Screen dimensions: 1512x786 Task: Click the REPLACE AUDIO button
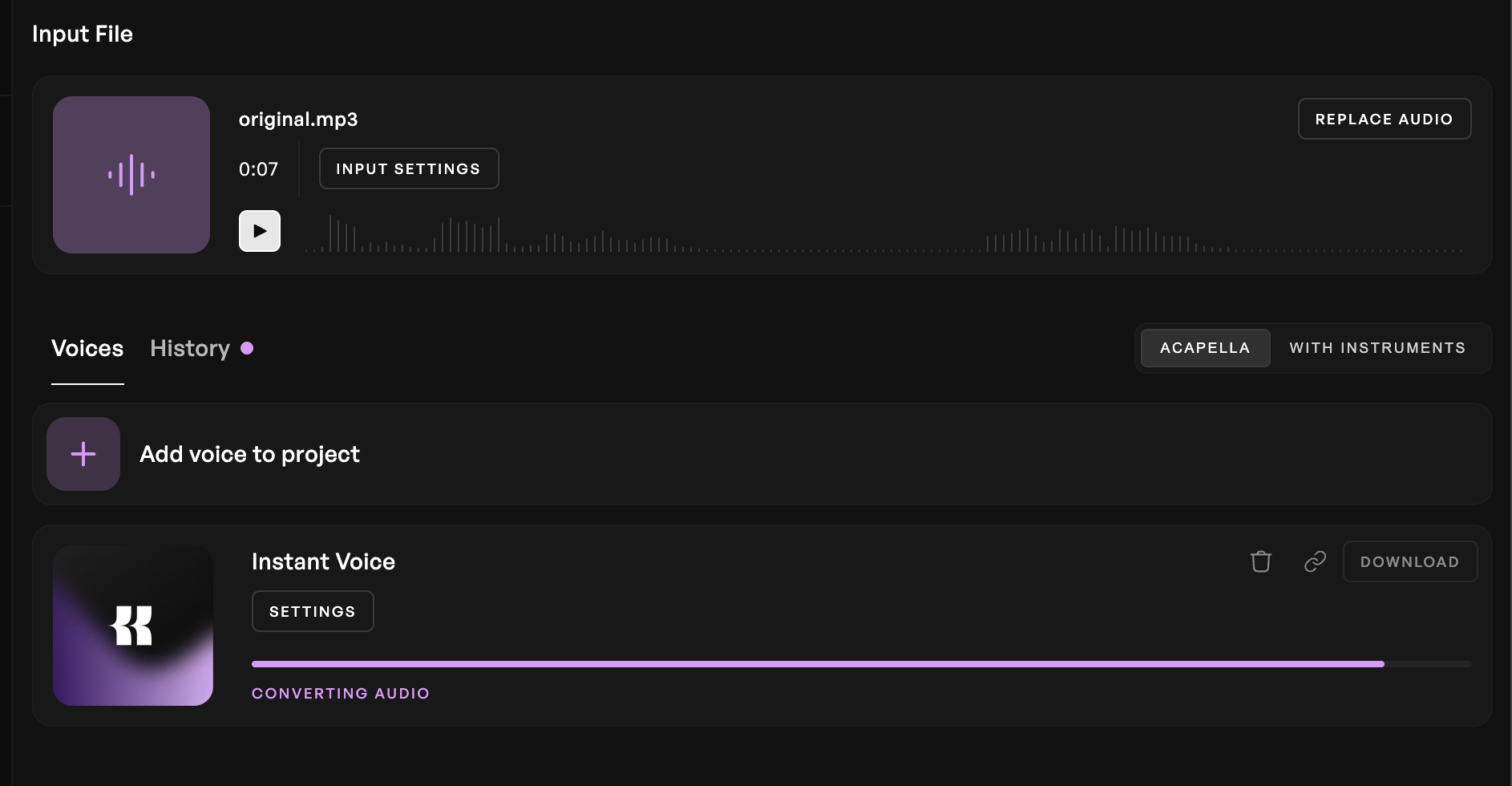[x=1385, y=119]
